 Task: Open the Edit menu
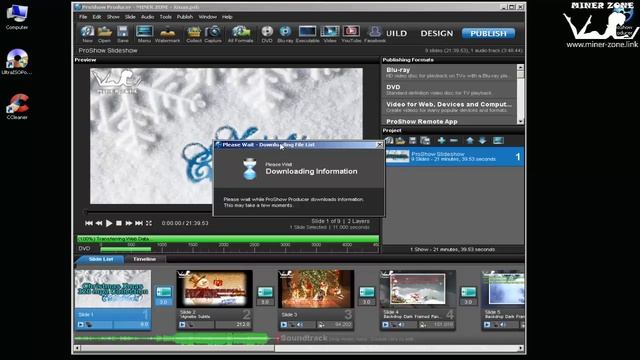click(97, 17)
